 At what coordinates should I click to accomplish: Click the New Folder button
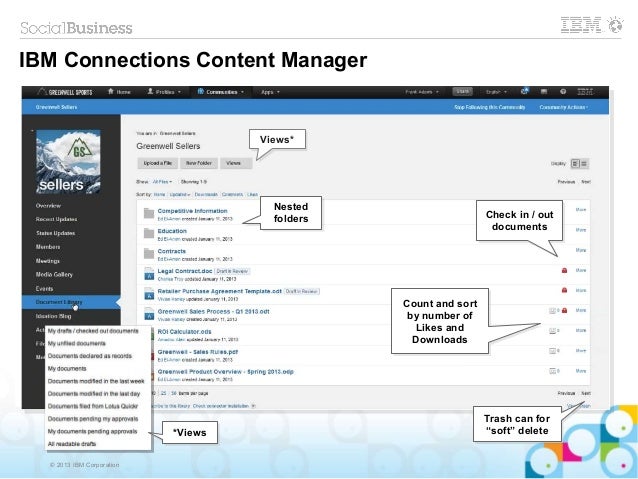pyautogui.click(x=199, y=163)
